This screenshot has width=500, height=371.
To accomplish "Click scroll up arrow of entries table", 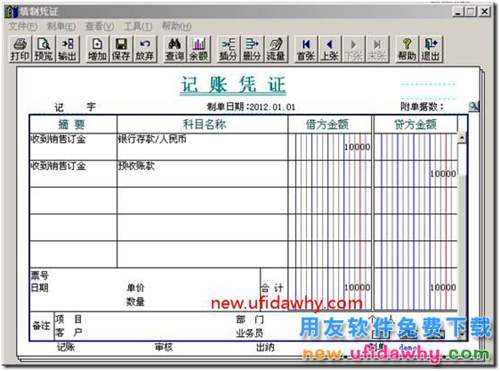I will click(462, 137).
